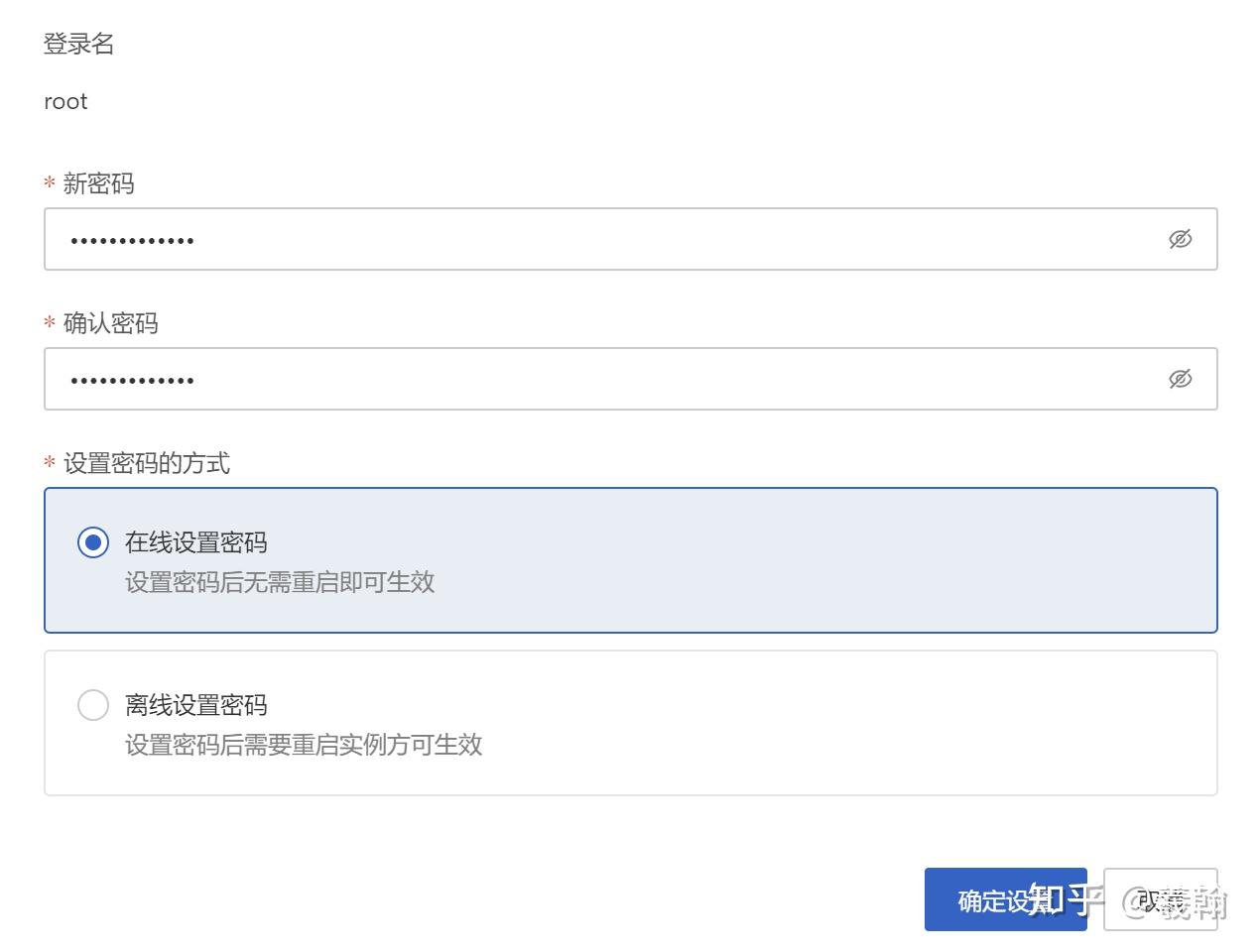Click the 取消 cancel button
This screenshot has width=1260, height=952.
[1161, 899]
